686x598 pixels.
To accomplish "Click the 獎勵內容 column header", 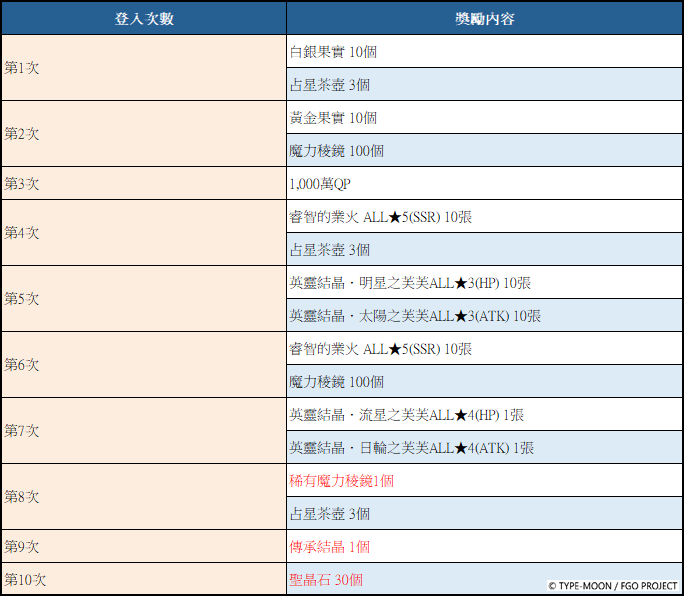I will [x=484, y=18].
